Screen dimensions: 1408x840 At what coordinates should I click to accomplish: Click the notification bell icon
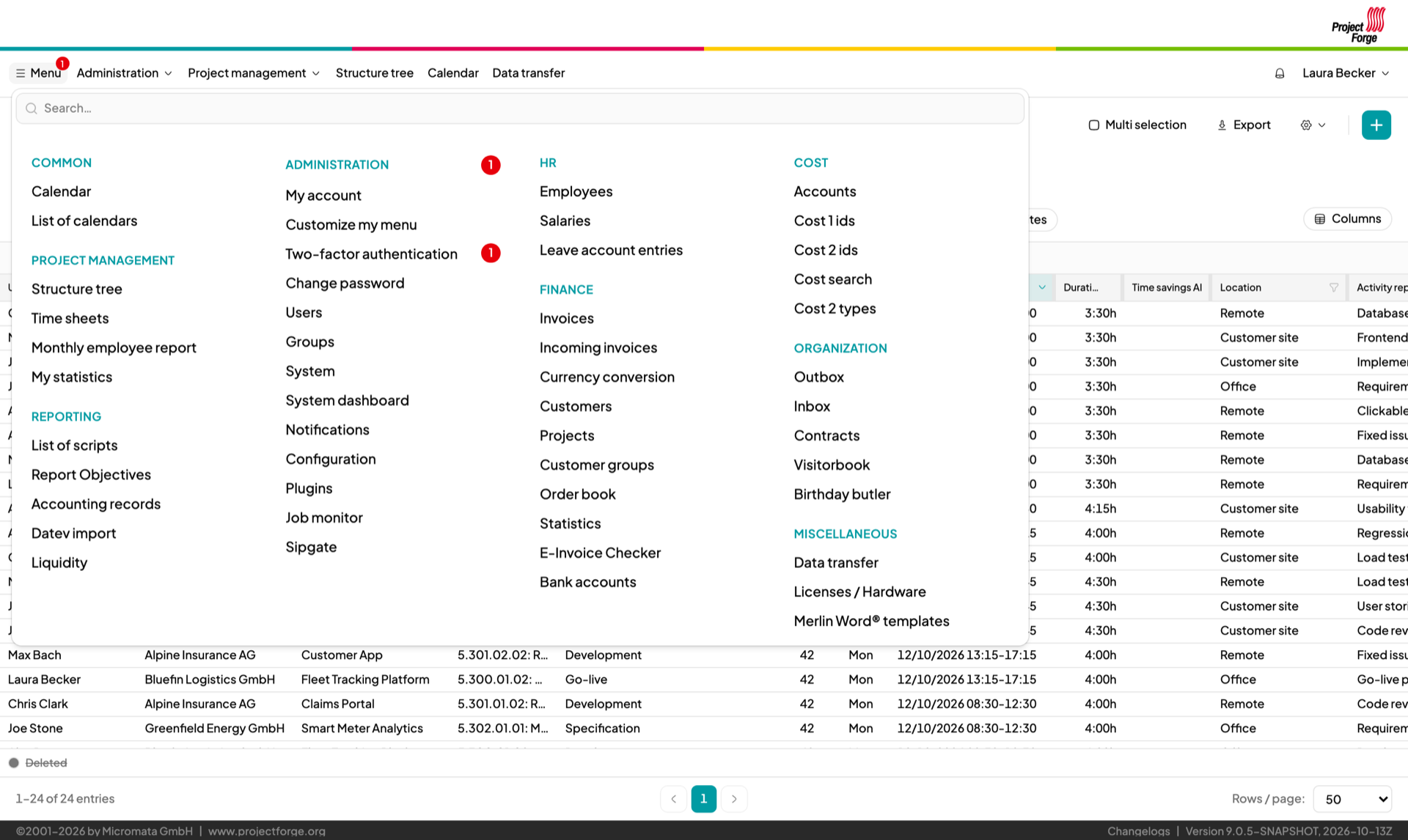point(1280,73)
